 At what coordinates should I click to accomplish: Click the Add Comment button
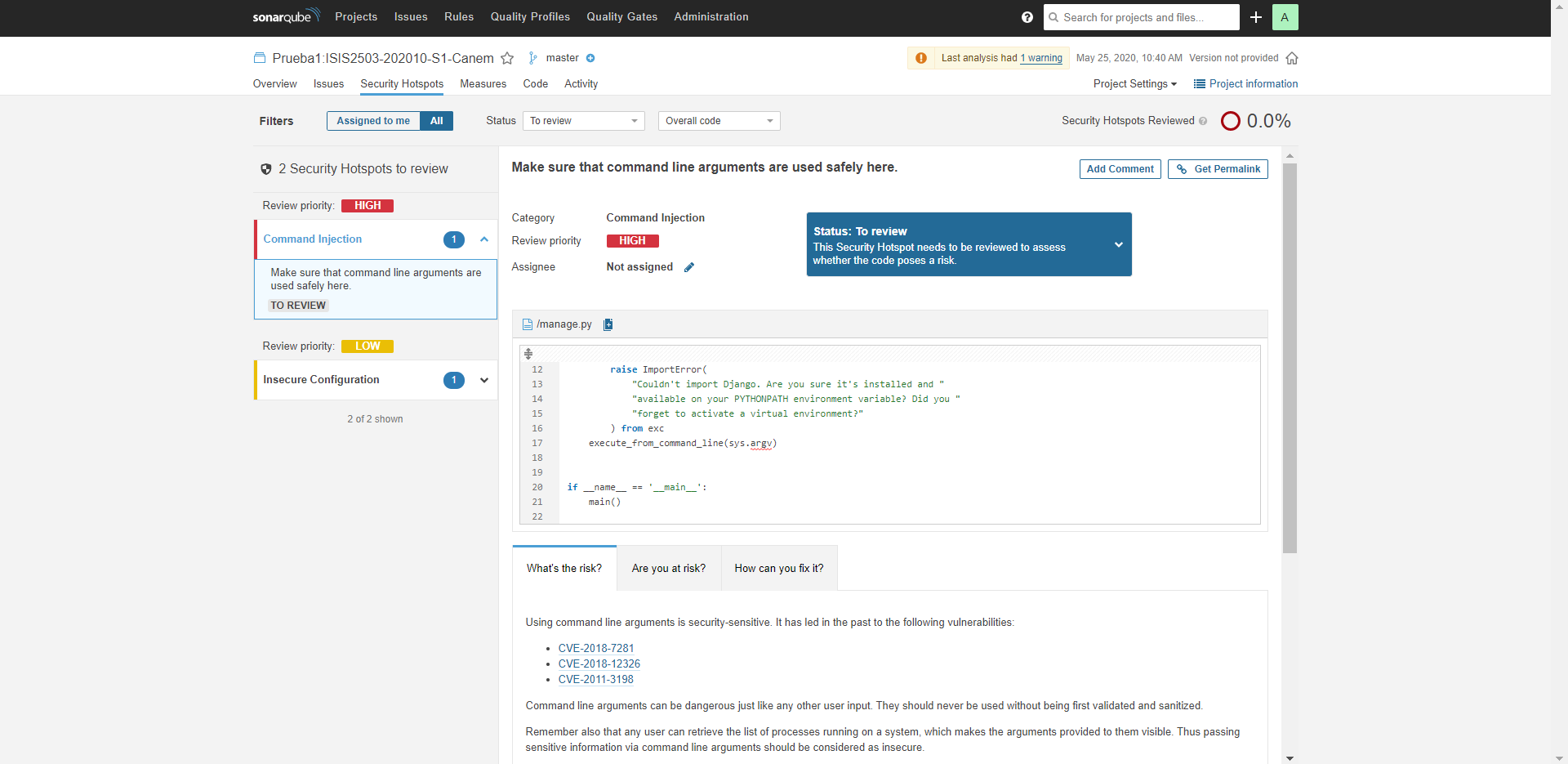point(1120,169)
